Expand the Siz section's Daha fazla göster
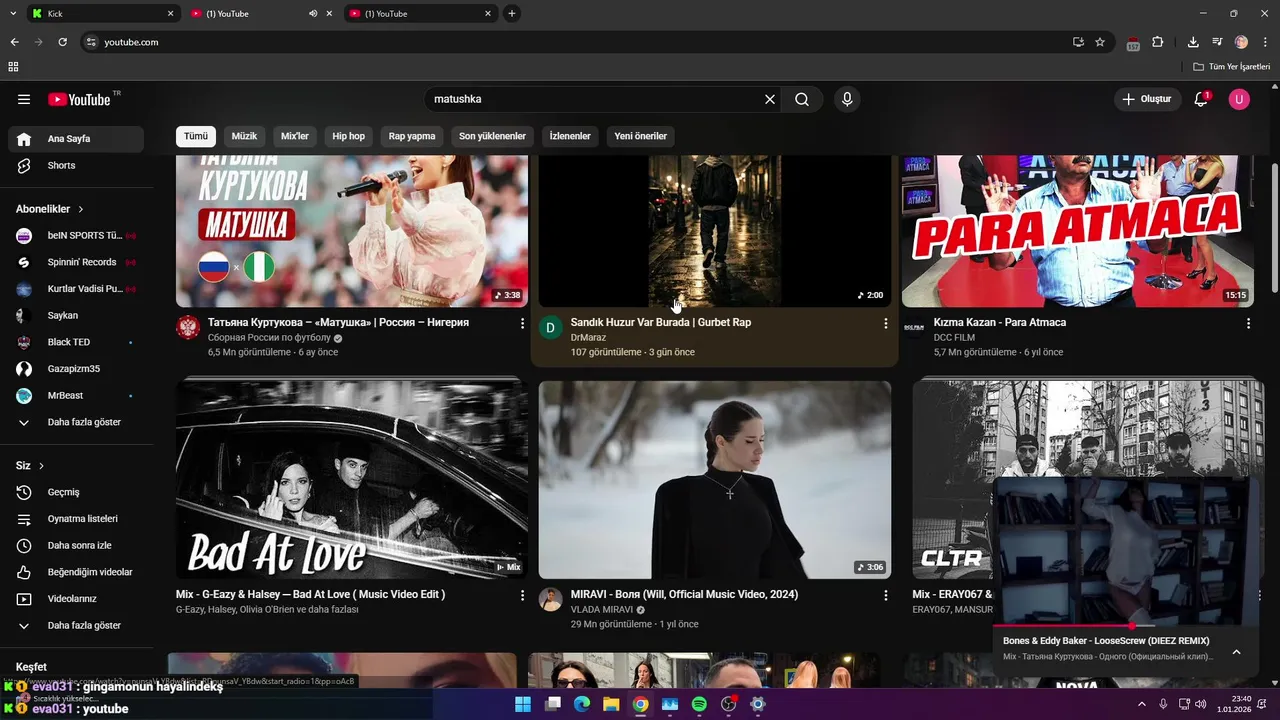1280x720 pixels. 76,626
